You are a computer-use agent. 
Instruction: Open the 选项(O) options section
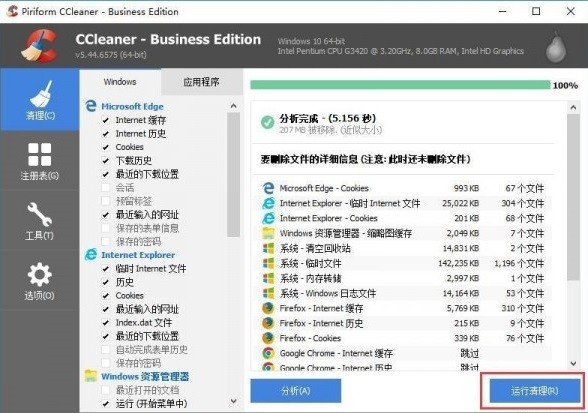point(40,281)
